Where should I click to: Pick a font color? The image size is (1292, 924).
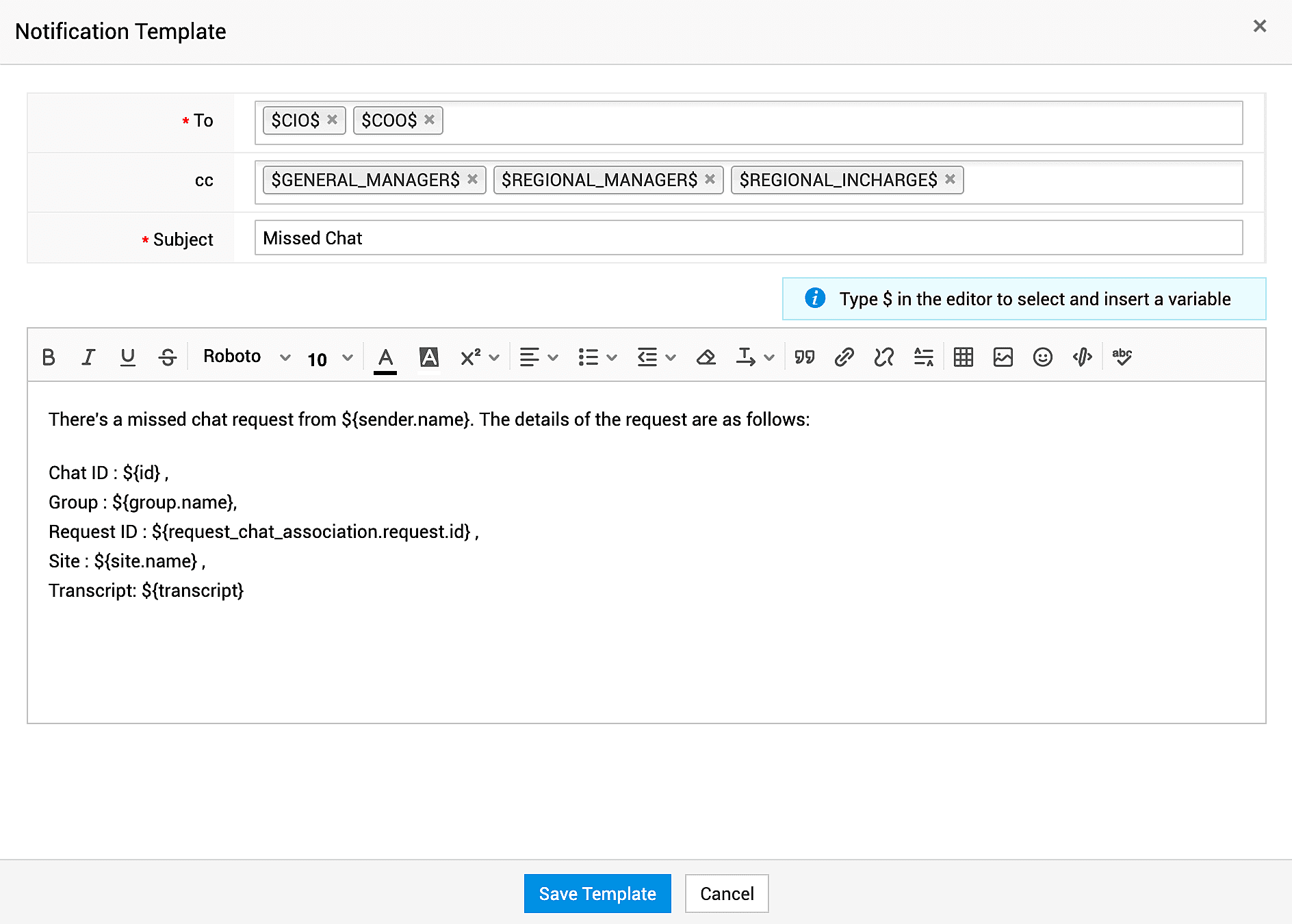pos(385,357)
